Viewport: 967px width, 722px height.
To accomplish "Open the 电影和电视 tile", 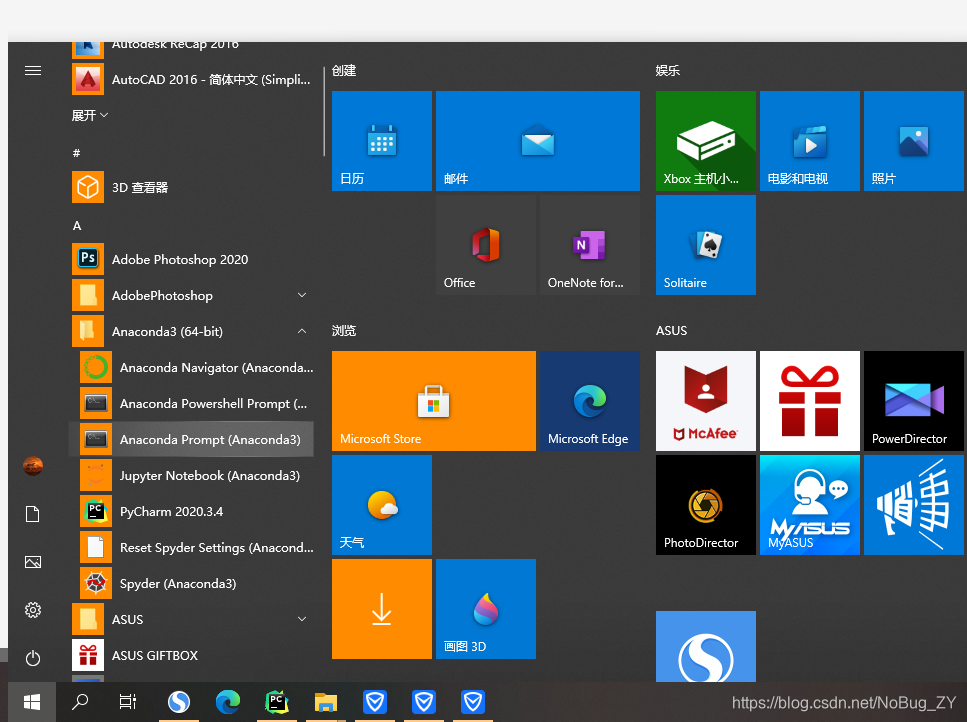I will [x=810, y=141].
